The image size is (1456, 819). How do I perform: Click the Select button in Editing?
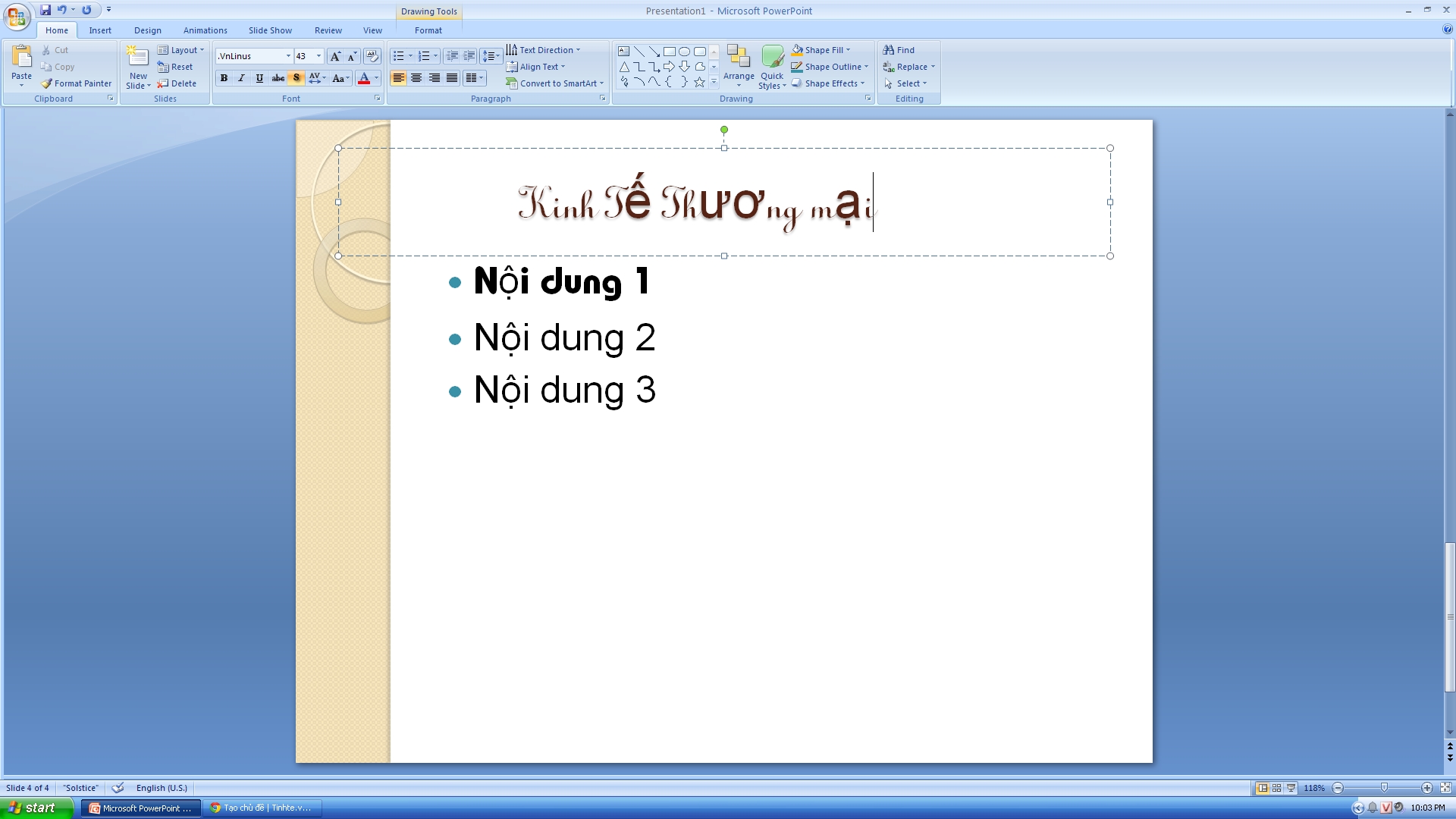[908, 83]
